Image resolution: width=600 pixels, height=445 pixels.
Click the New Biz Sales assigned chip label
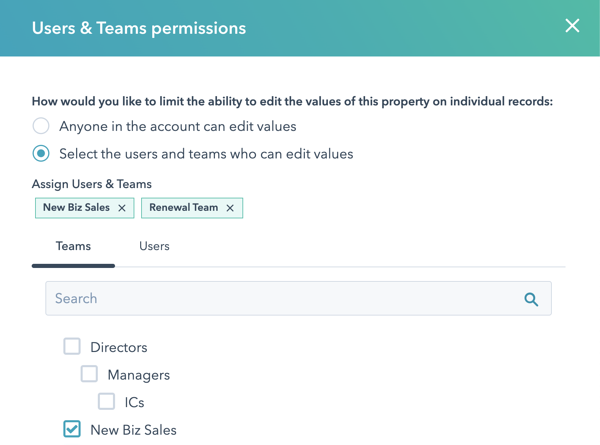pyautogui.click(x=76, y=208)
